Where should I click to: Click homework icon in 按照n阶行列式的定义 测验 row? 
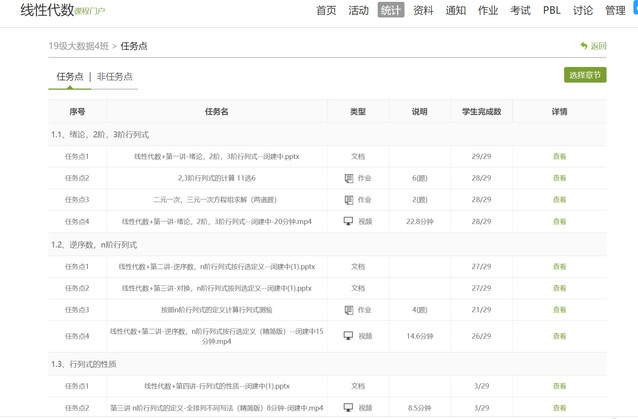point(349,310)
